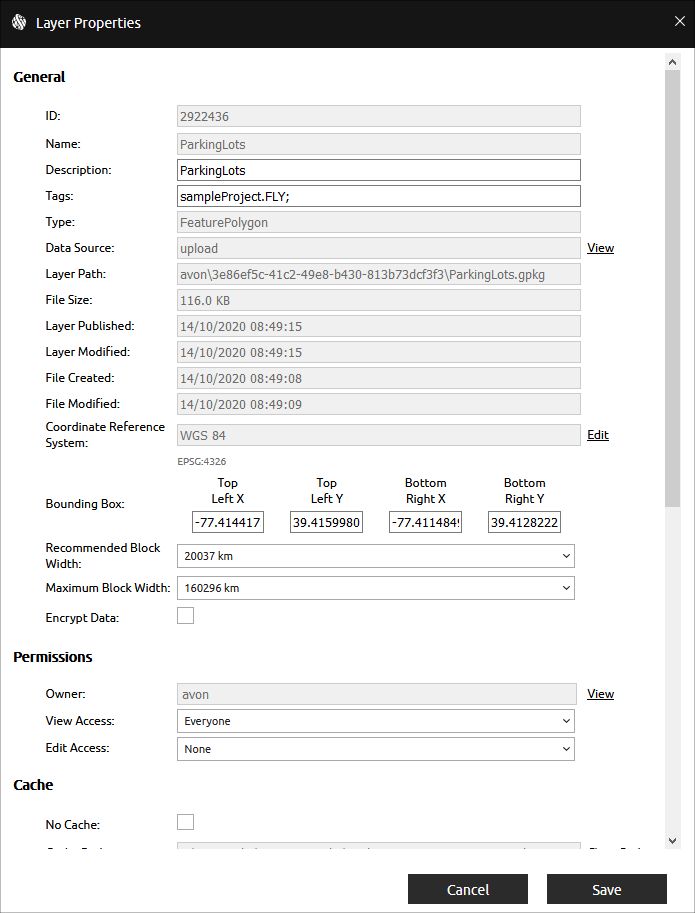The image size is (695, 913).
Task: Expand the Maximum Block Width dropdown
Action: (x=375, y=588)
